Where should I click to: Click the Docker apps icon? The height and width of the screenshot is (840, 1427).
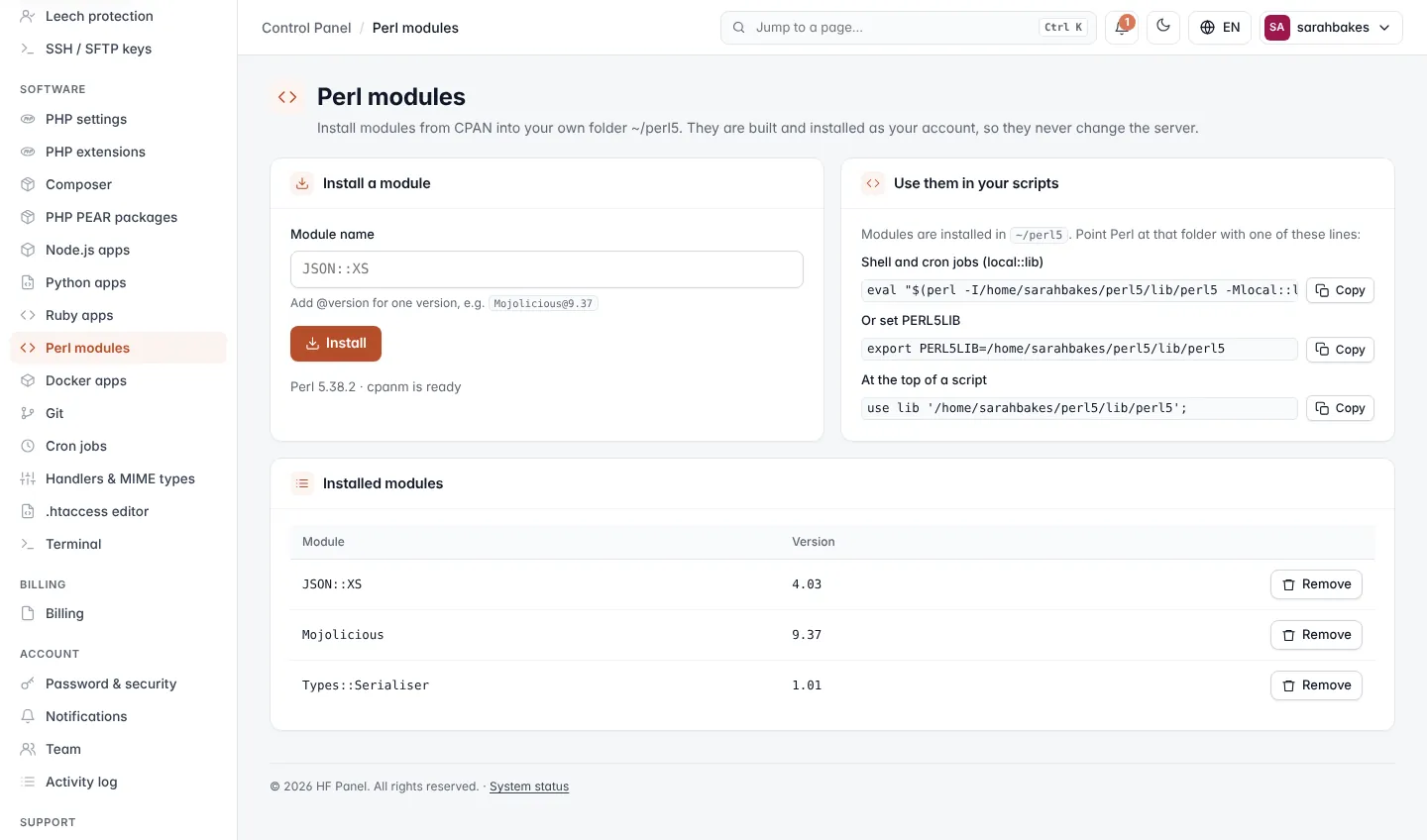[x=28, y=380]
